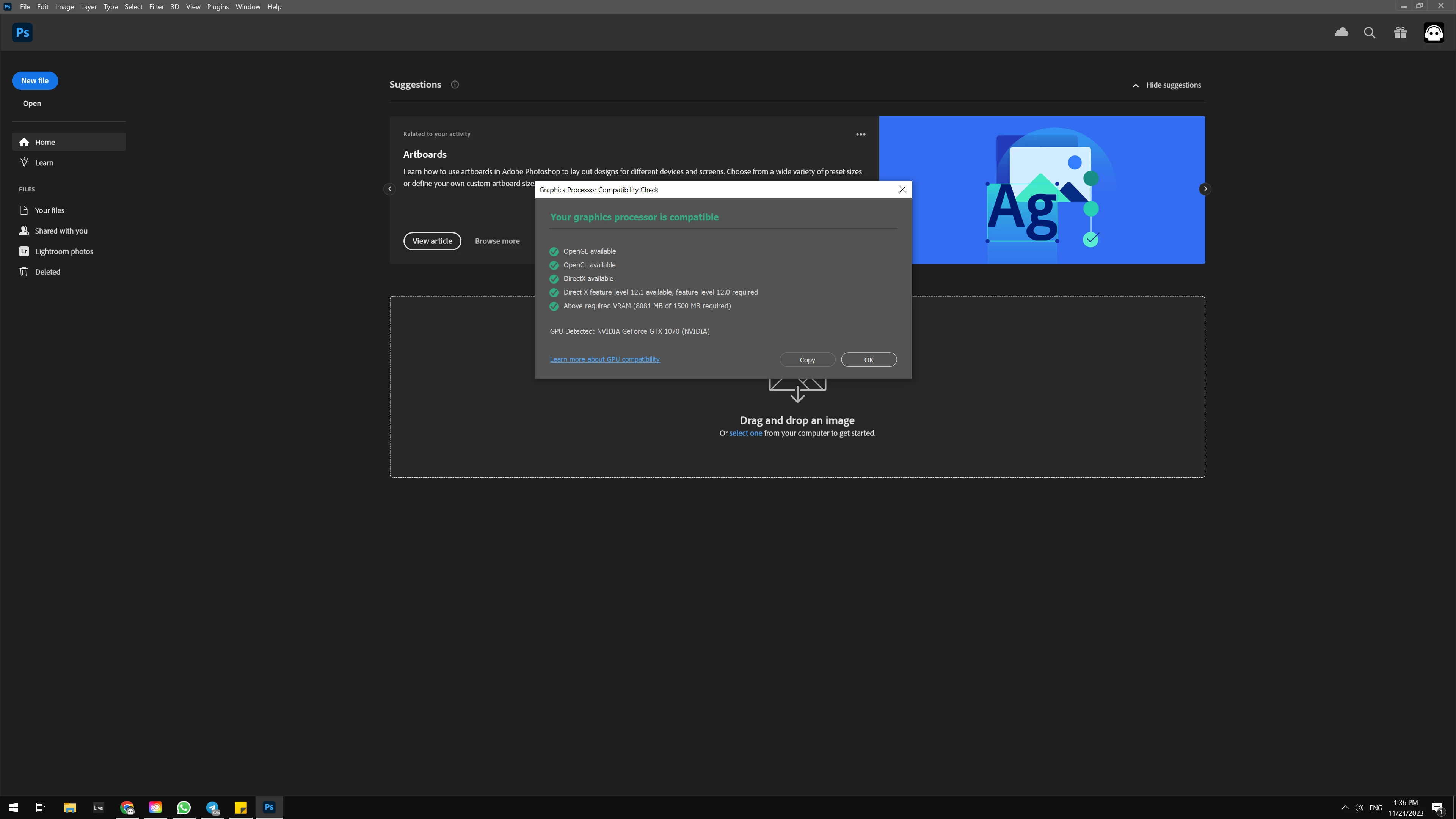Click the Photoshop home logo icon
The height and width of the screenshot is (819, 1456).
pos(22,33)
